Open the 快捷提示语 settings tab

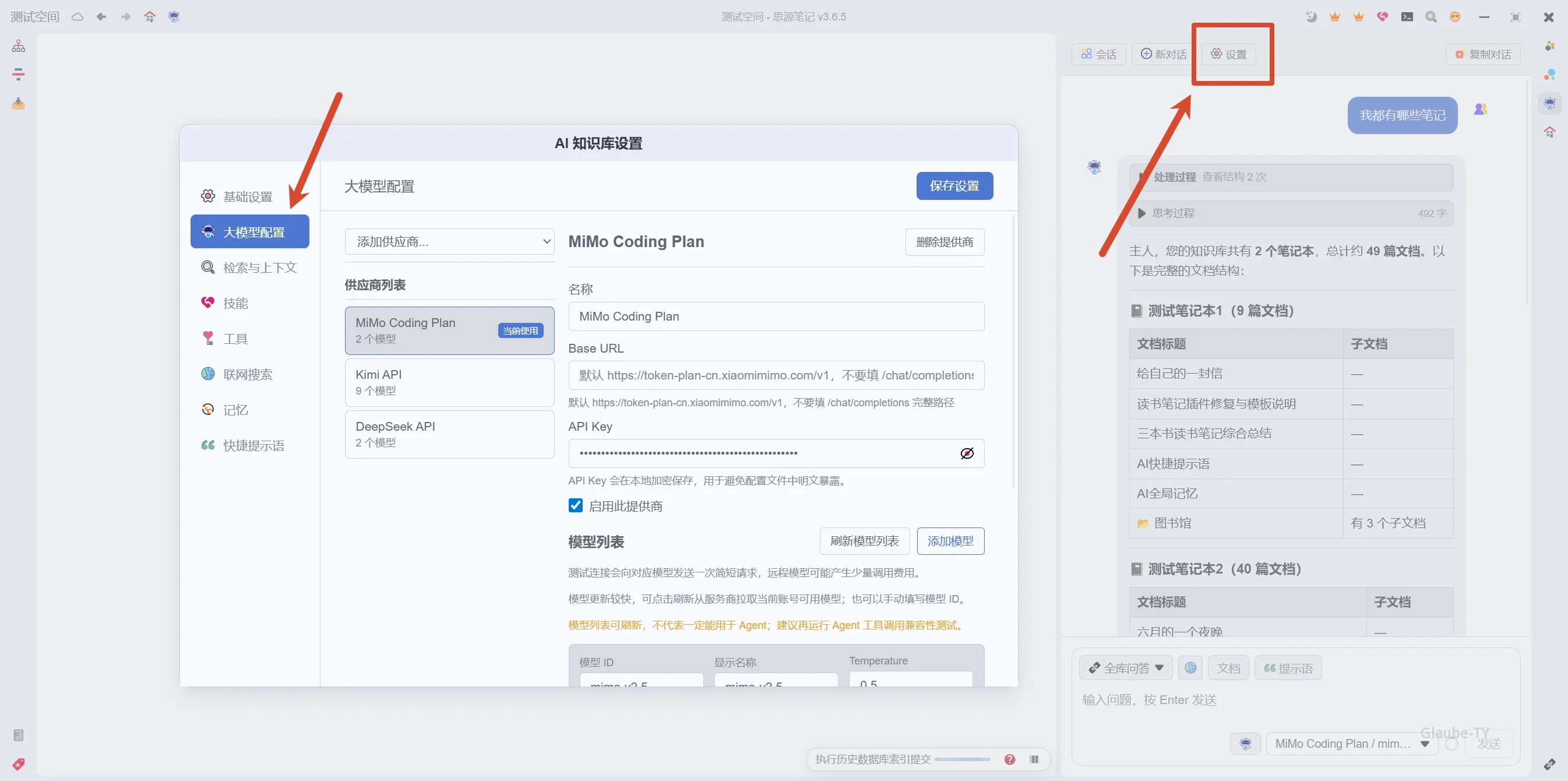point(249,445)
